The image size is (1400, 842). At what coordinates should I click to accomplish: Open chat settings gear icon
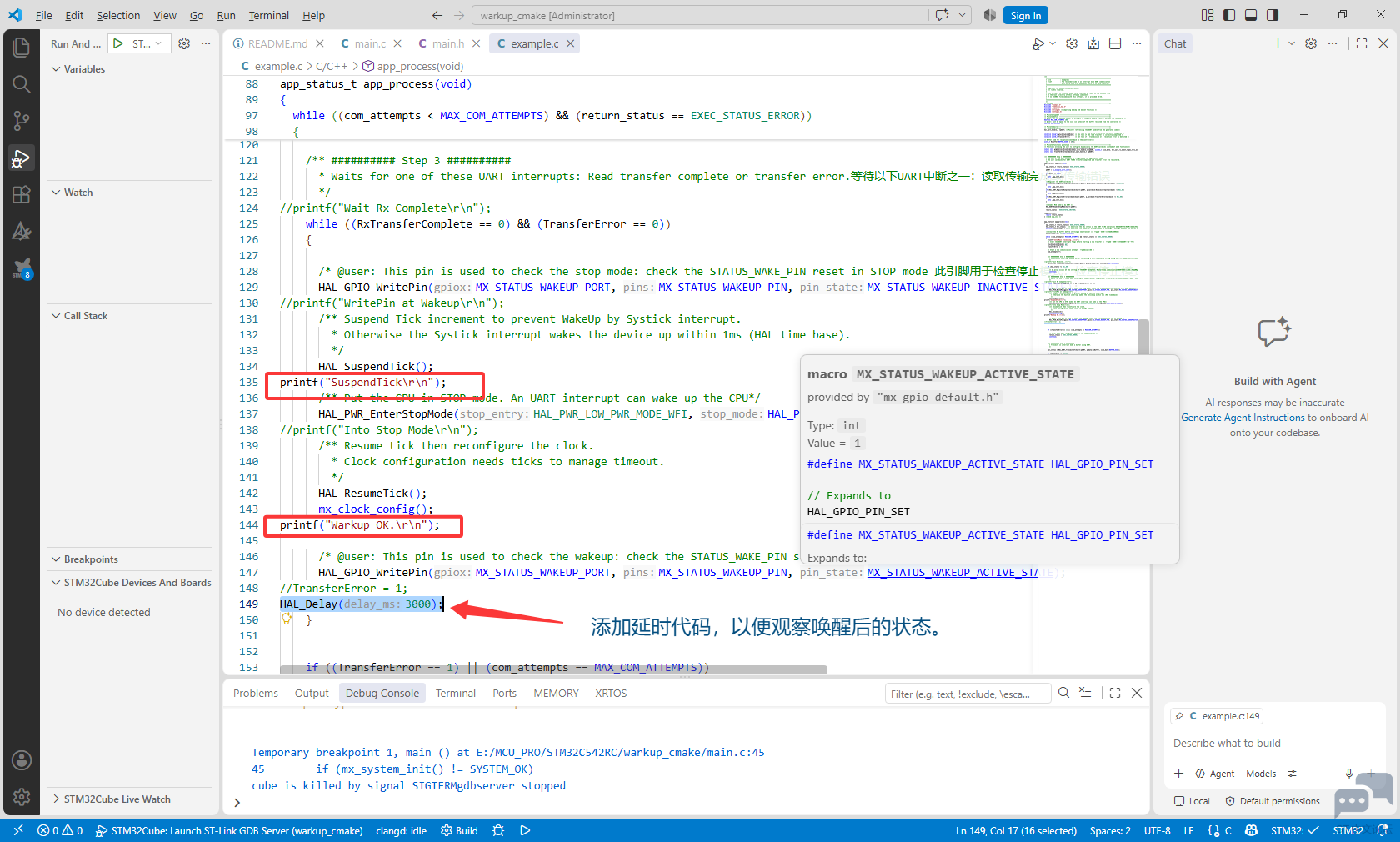tap(1311, 43)
